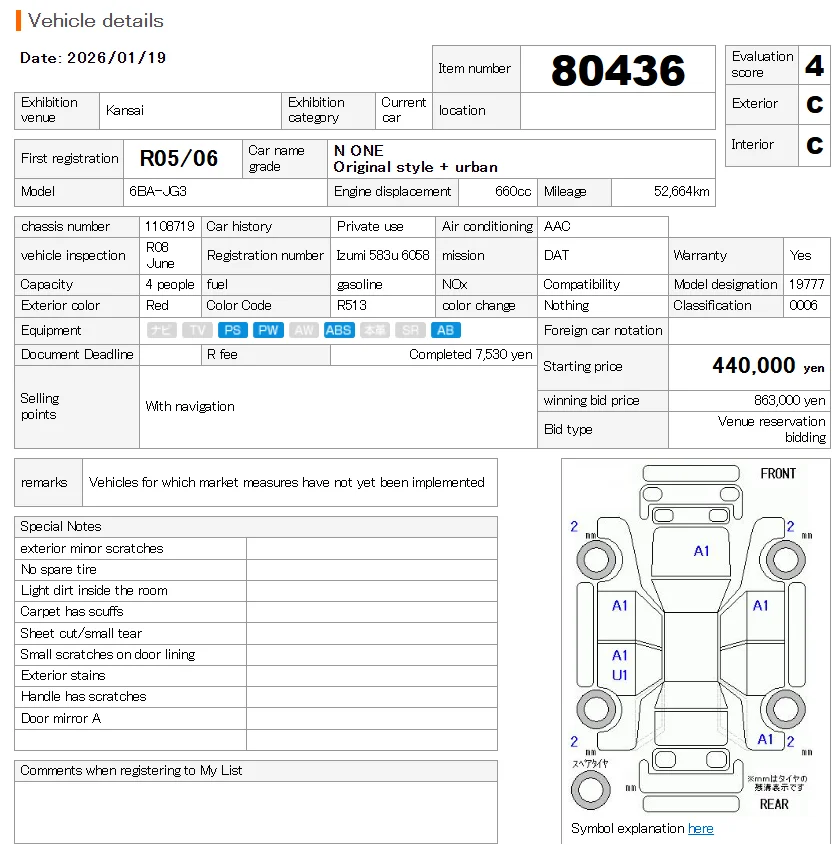Toggle the SR sunroof badge
Viewport: 835px width, 847px height.
pyautogui.click(x=411, y=330)
